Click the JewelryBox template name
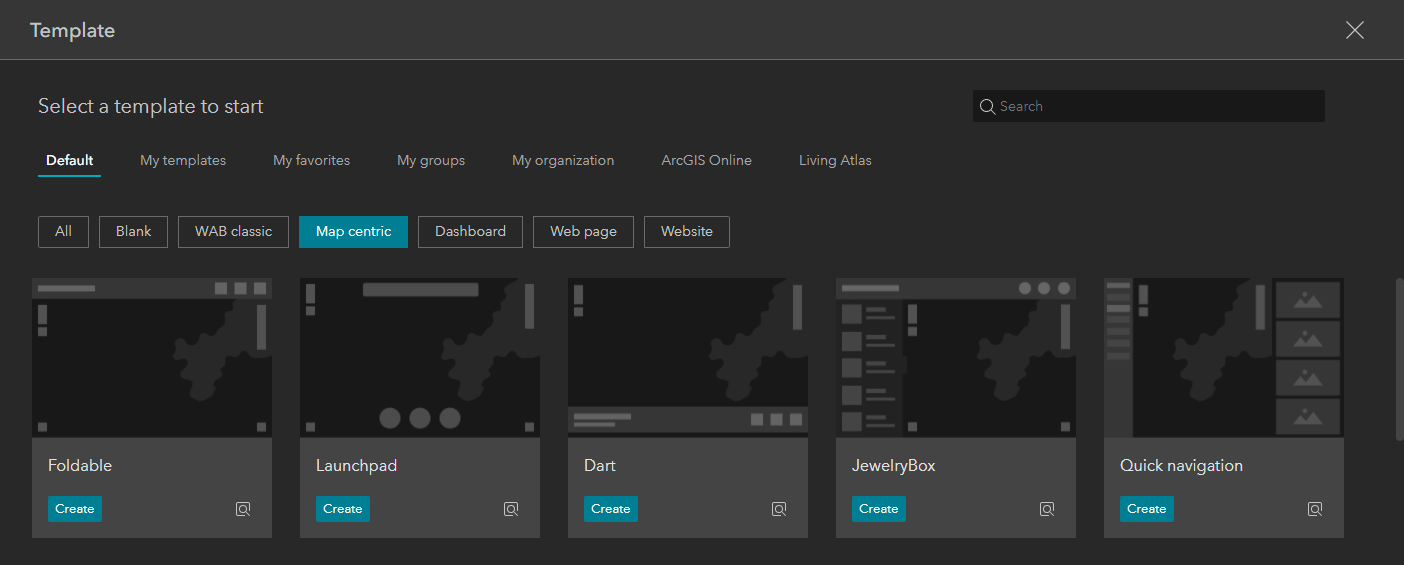The image size is (1404, 565). [x=894, y=466]
